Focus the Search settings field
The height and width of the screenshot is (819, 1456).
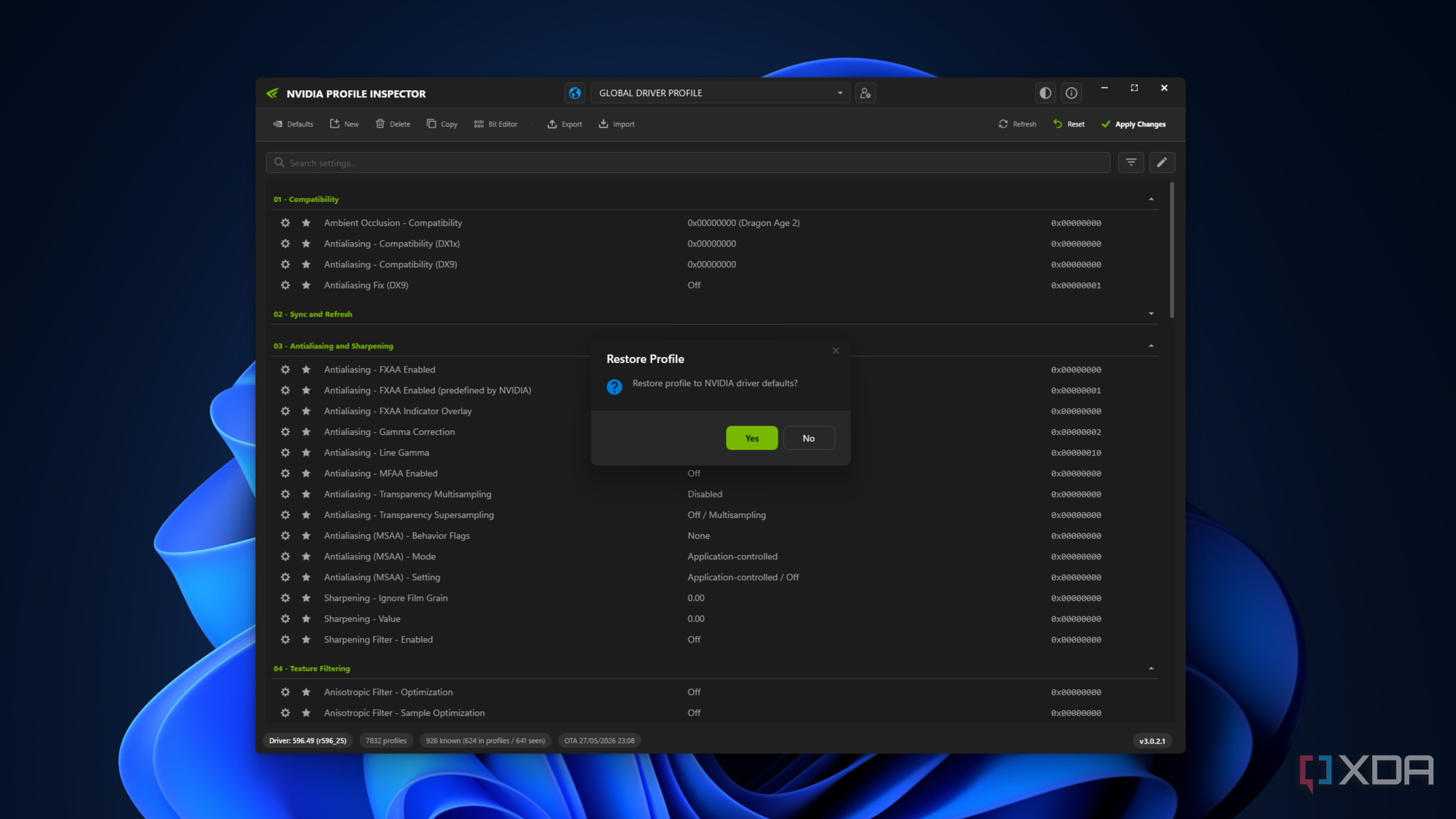pyautogui.click(x=688, y=163)
